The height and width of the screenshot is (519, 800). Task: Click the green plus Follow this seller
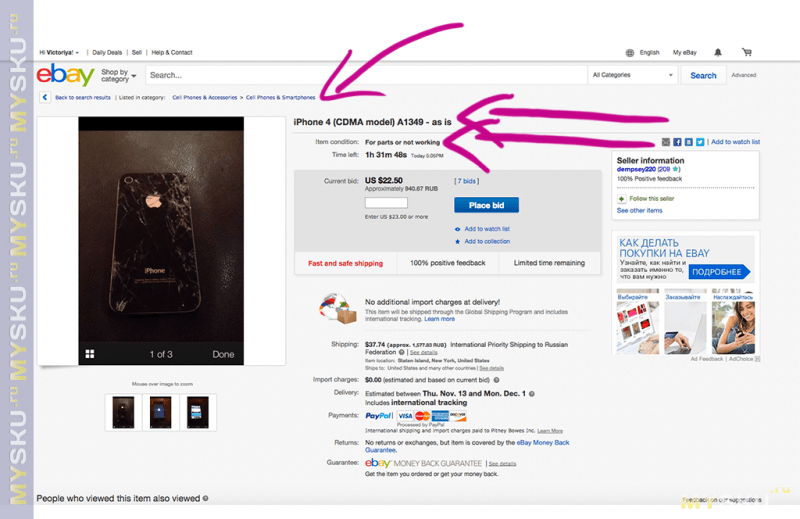point(621,199)
